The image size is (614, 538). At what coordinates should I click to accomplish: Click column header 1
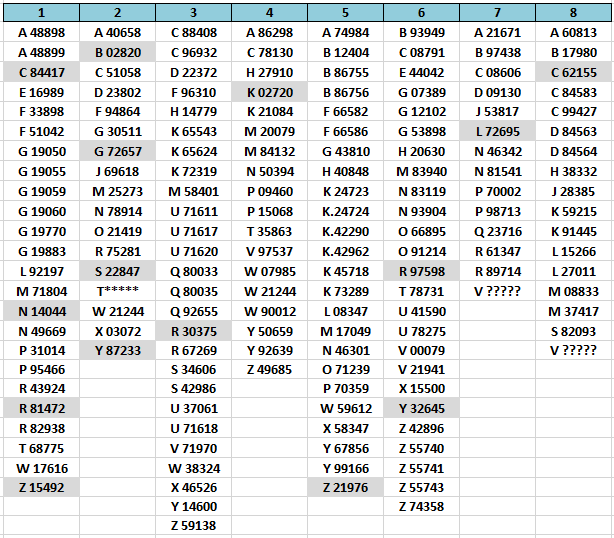tap(41, 13)
